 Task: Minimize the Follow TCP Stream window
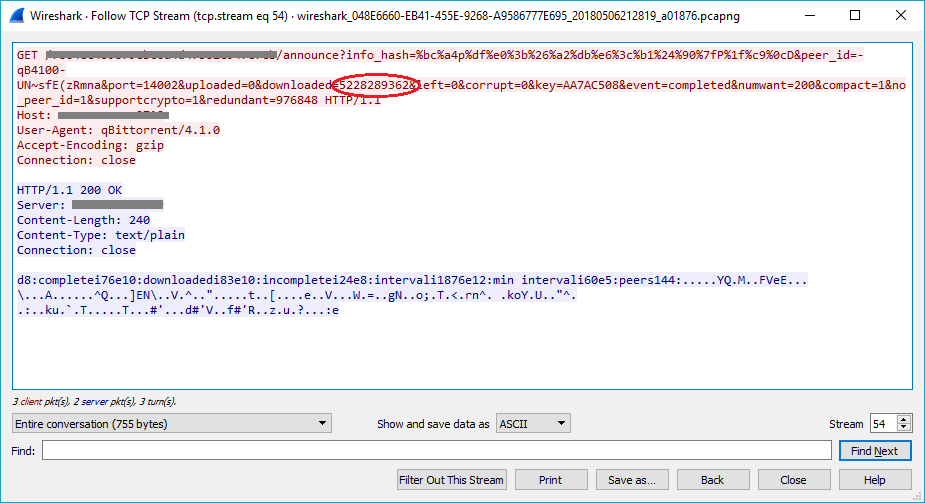pos(810,16)
